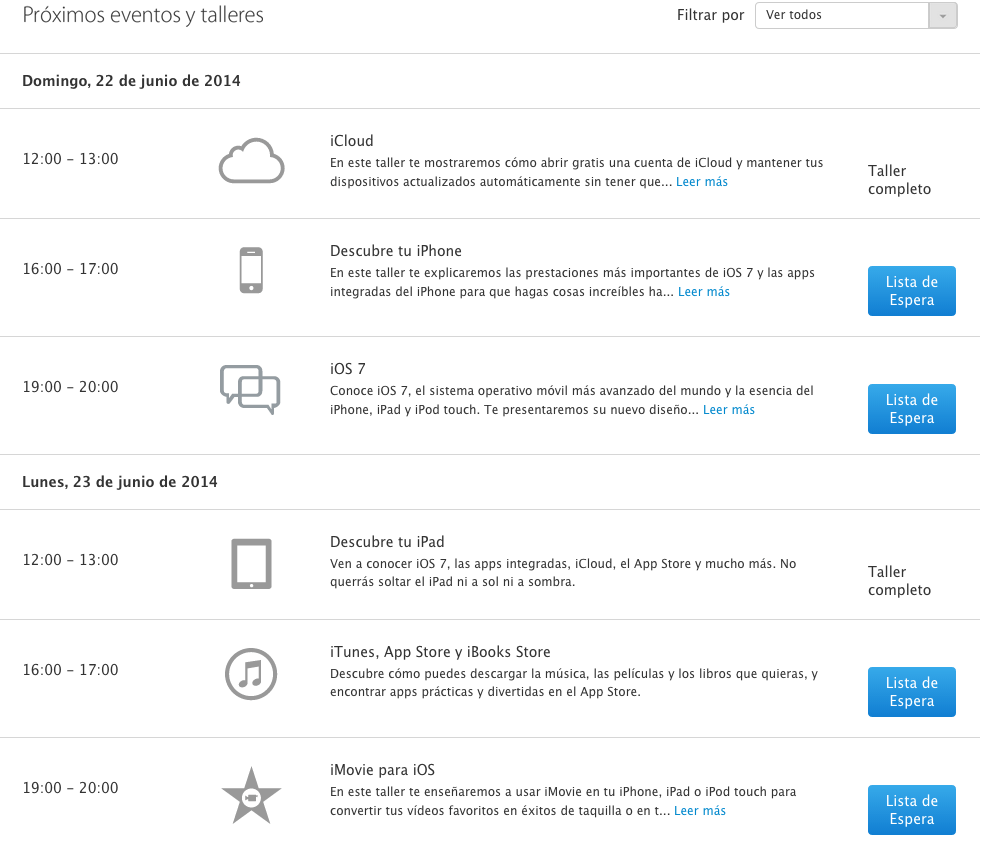Click Lista de Espera for iMovie para iOS
Screen dimensions: 985x849
[912, 810]
